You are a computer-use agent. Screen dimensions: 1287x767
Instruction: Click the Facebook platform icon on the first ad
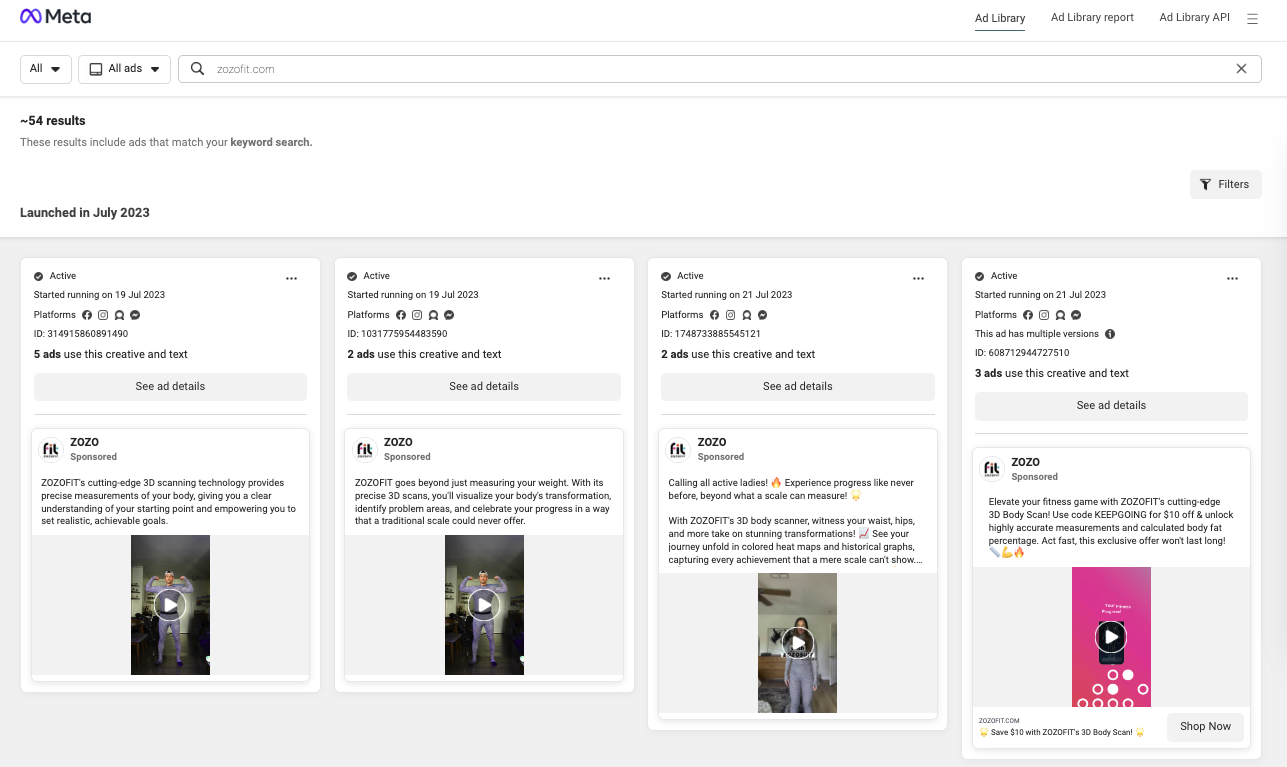tap(87, 314)
